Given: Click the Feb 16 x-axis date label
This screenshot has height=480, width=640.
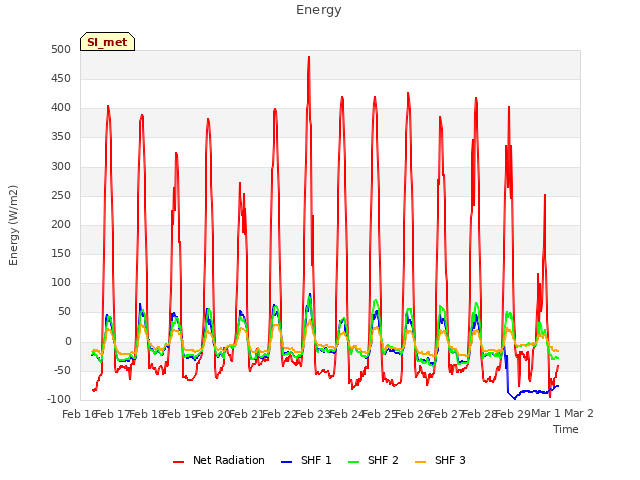Looking at the screenshot, I should pos(79,414).
